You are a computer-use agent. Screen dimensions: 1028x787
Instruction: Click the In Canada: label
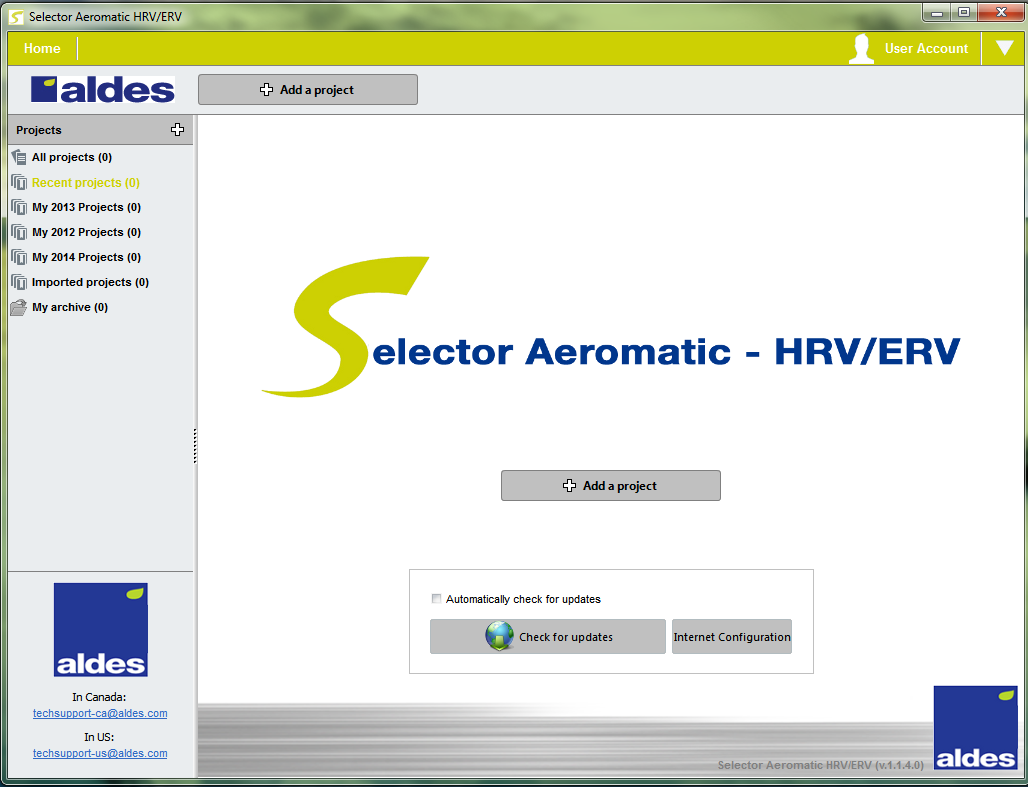pos(100,696)
